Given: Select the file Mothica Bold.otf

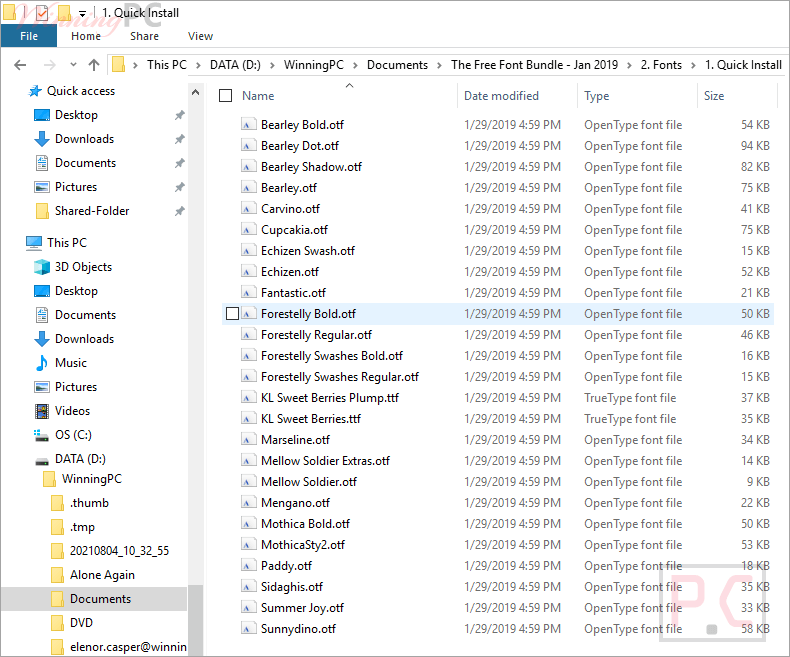Looking at the screenshot, I should 305,524.
